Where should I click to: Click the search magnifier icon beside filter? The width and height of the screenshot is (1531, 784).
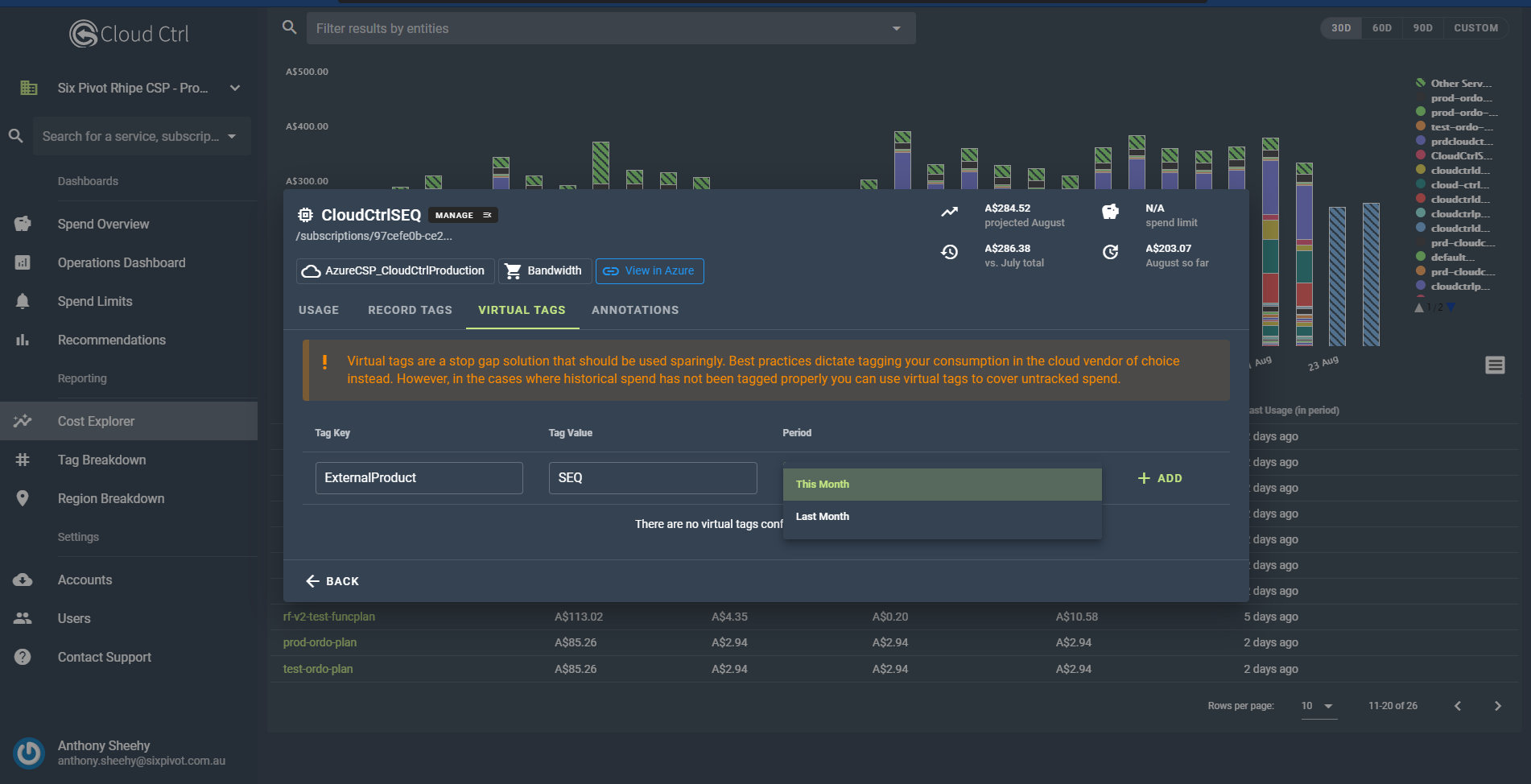[290, 27]
